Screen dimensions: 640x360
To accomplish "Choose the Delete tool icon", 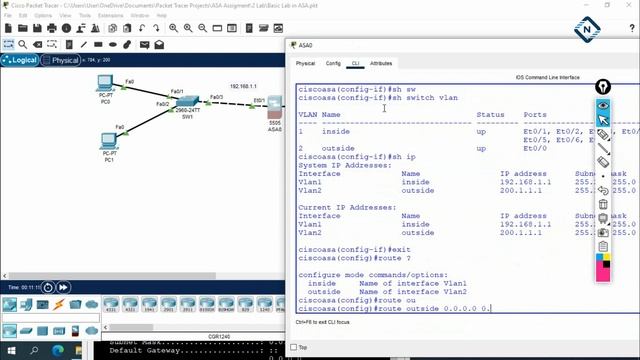I will pyautogui.click(x=38, y=44).
